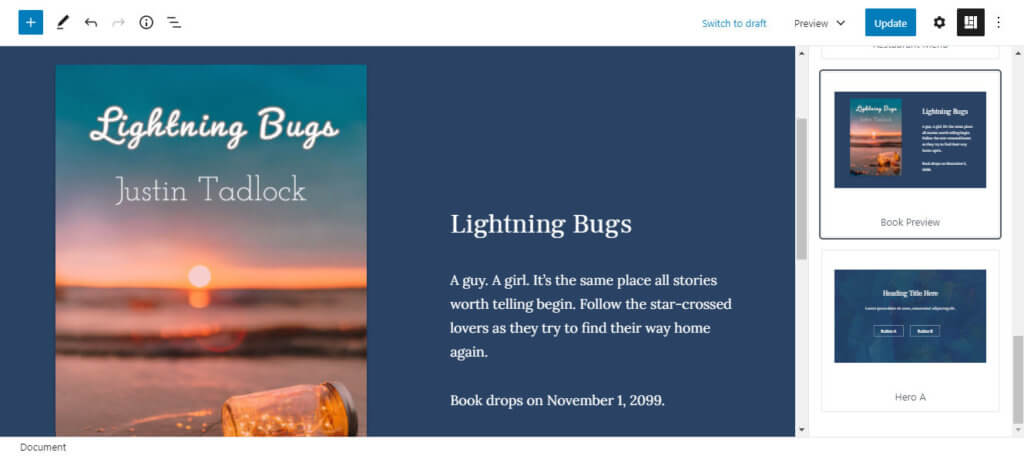Open the three-dot Options menu

(998, 23)
